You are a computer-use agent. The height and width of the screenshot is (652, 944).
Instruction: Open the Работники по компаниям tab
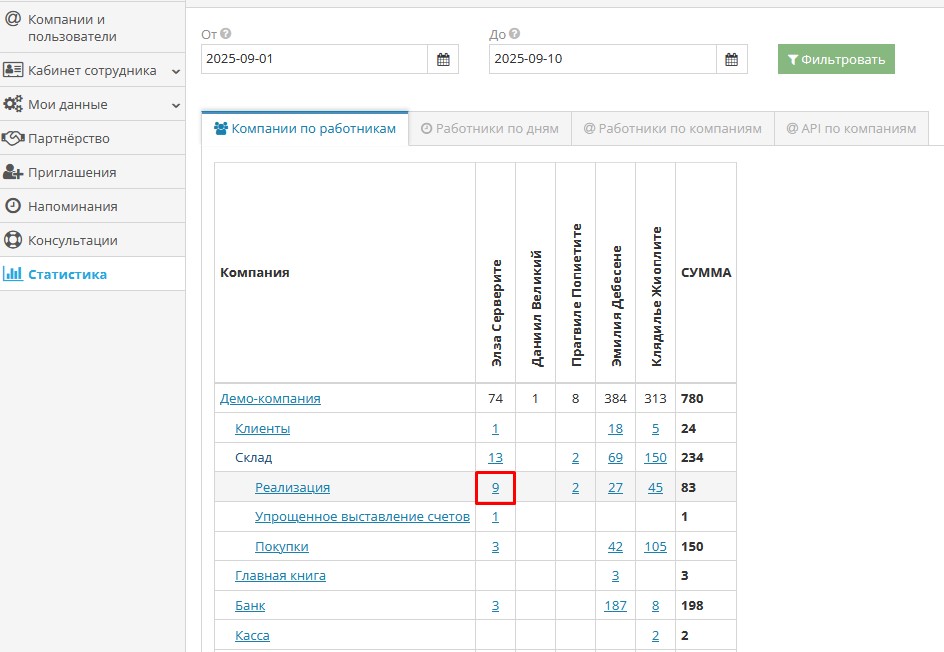tap(672, 129)
